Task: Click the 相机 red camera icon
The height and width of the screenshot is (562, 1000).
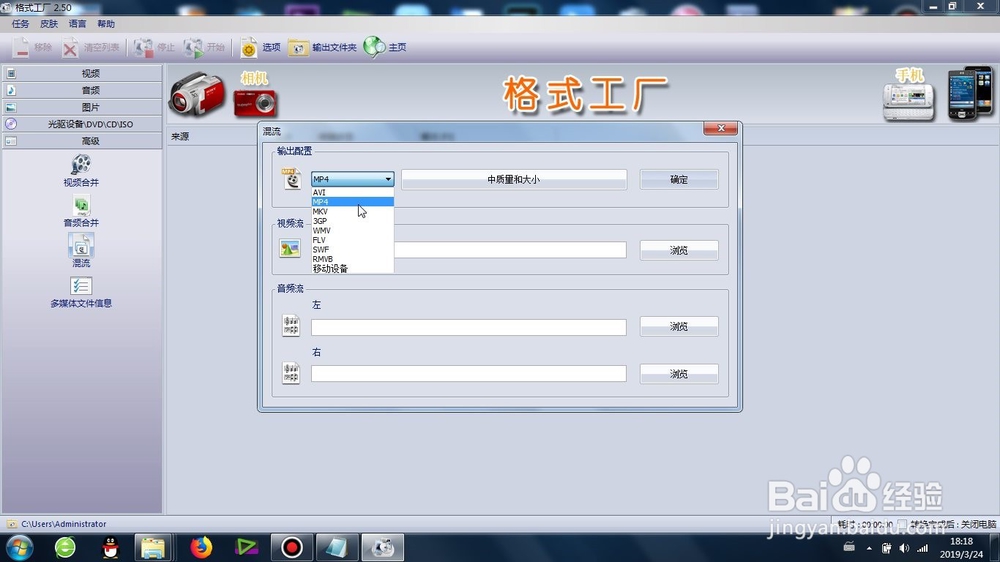Action: [x=255, y=103]
